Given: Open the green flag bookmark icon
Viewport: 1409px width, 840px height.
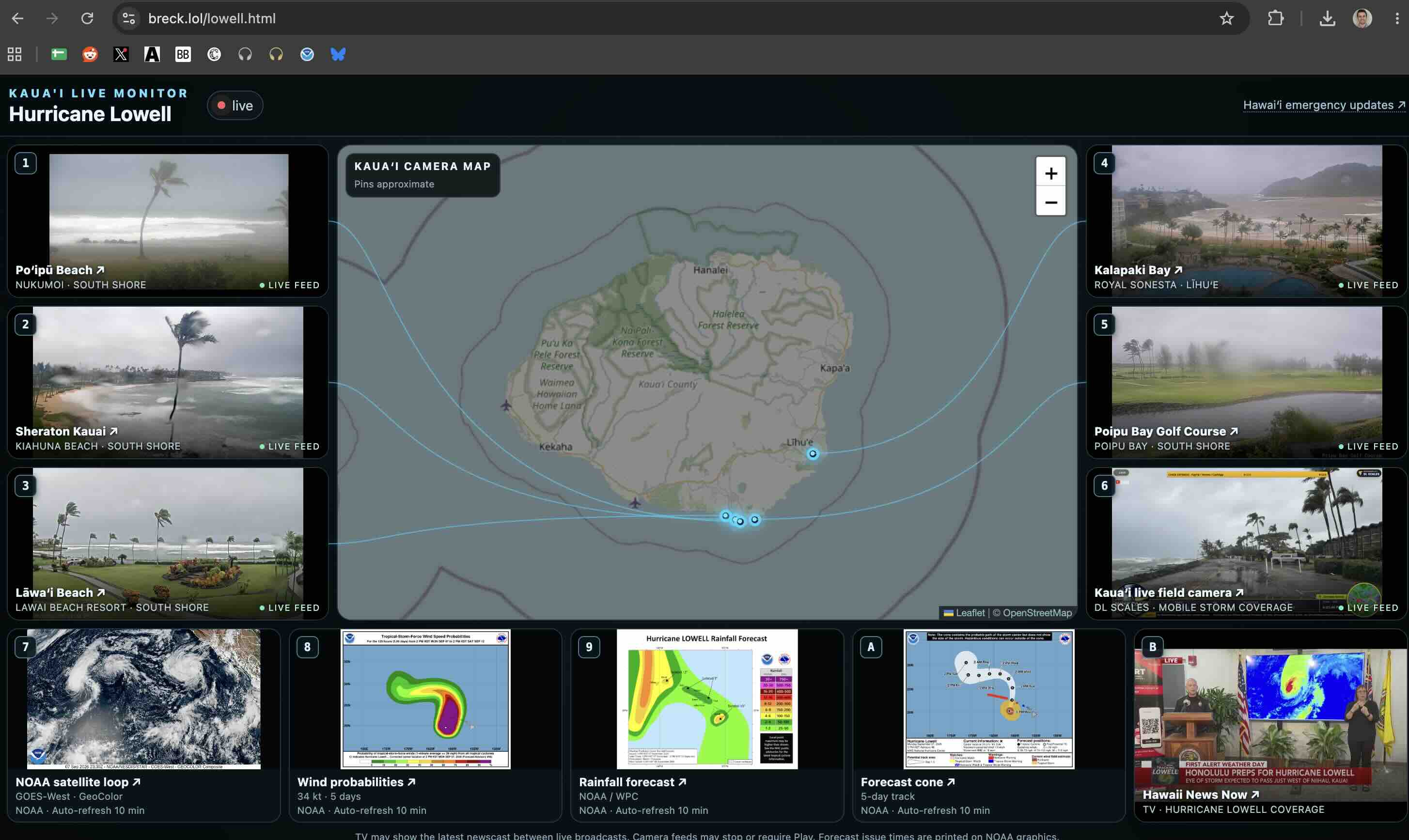Looking at the screenshot, I should tap(59, 54).
